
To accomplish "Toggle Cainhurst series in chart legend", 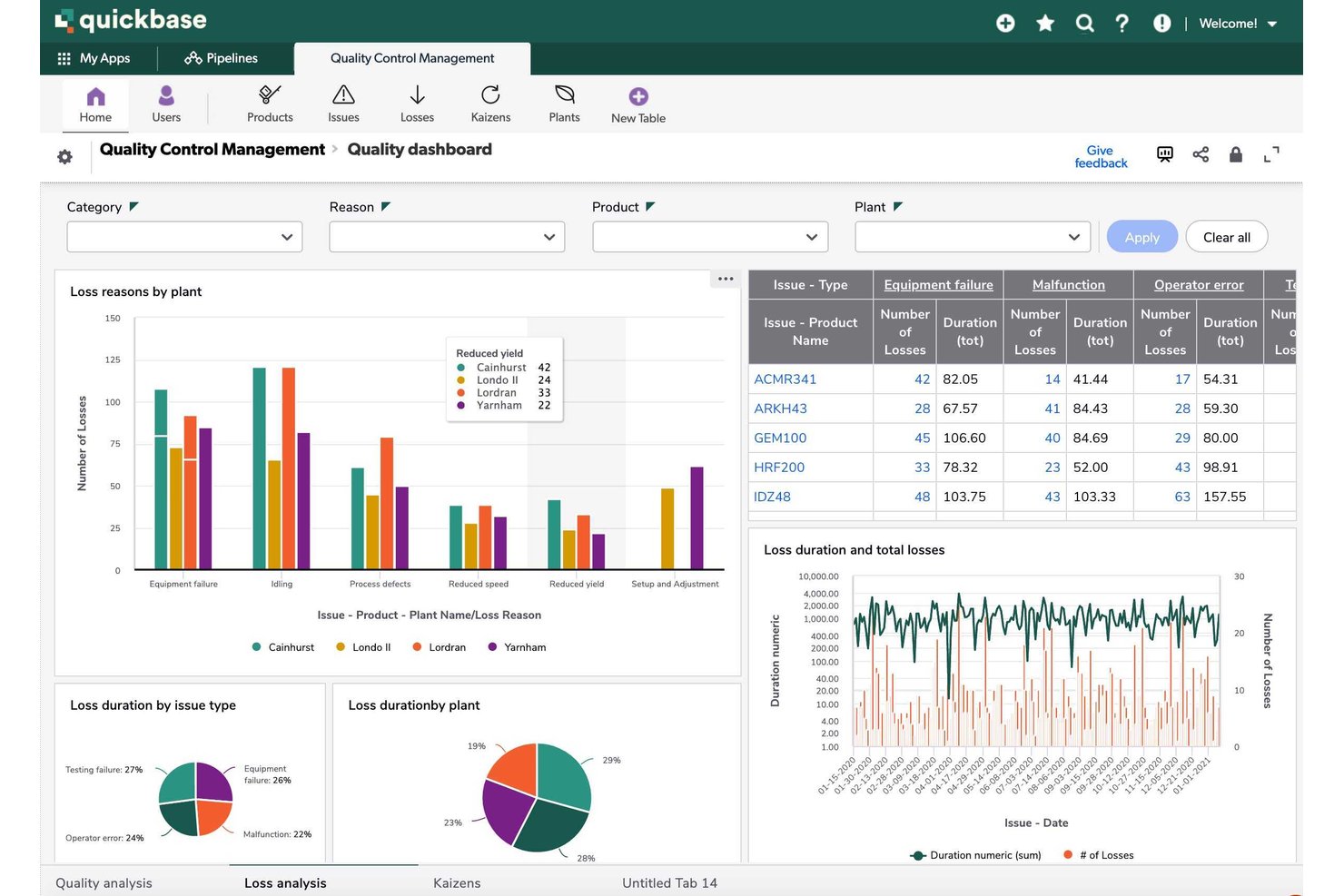I will click(283, 647).
